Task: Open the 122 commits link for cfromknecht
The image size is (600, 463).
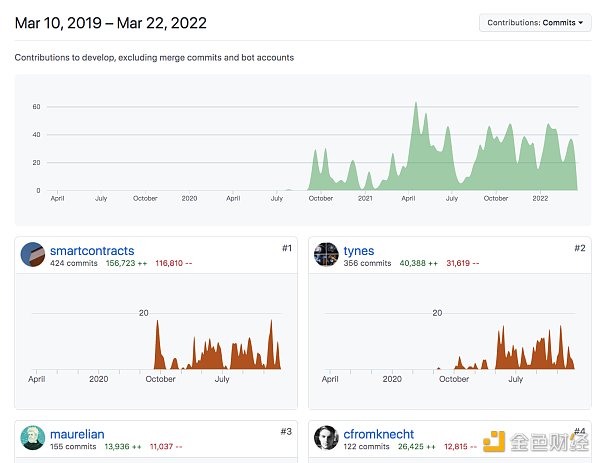Action: (x=367, y=445)
